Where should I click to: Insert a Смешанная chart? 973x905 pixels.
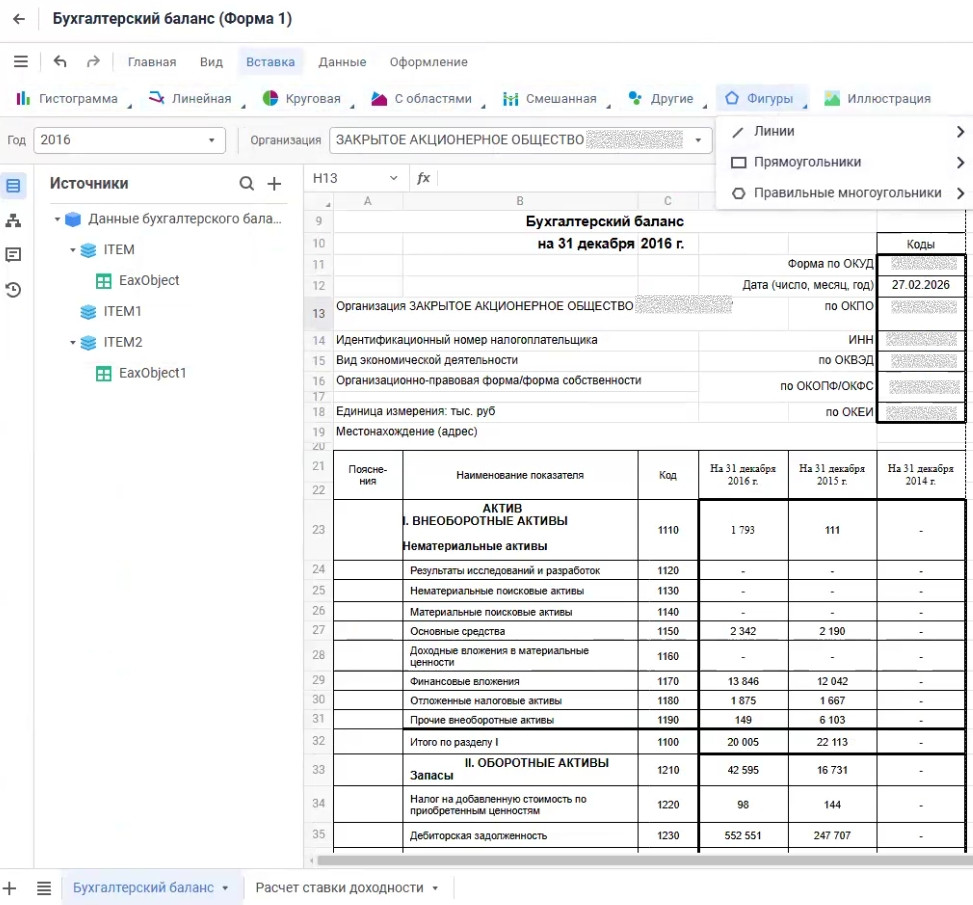(556, 99)
